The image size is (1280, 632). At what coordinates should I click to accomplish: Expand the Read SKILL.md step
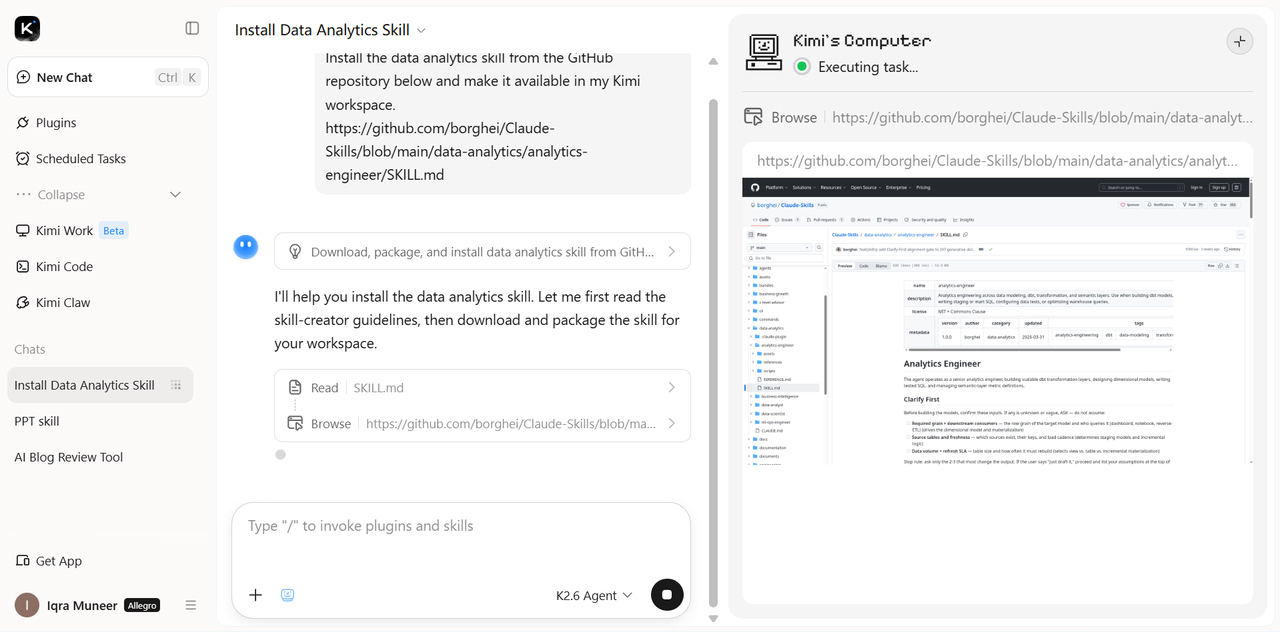pyautogui.click(x=482, y=388)
